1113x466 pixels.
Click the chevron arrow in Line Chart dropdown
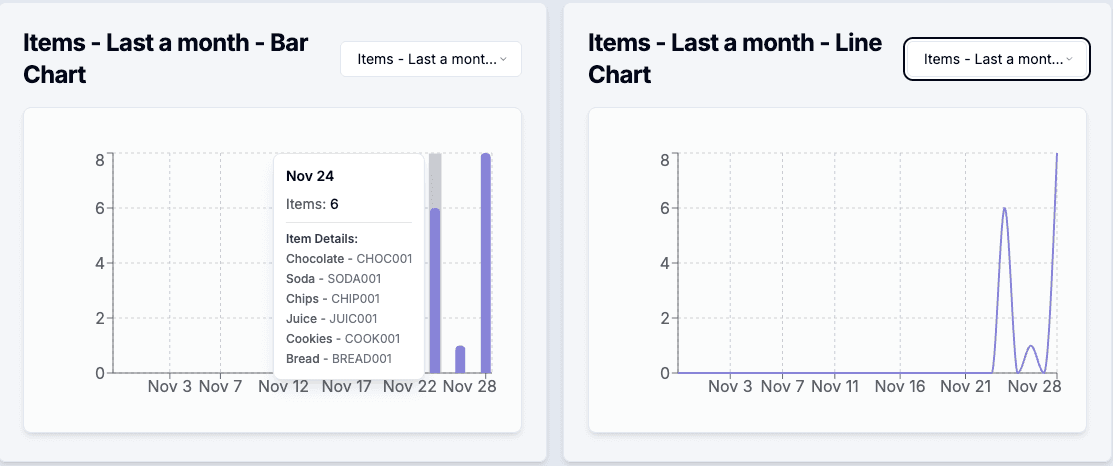[1070, 59]
